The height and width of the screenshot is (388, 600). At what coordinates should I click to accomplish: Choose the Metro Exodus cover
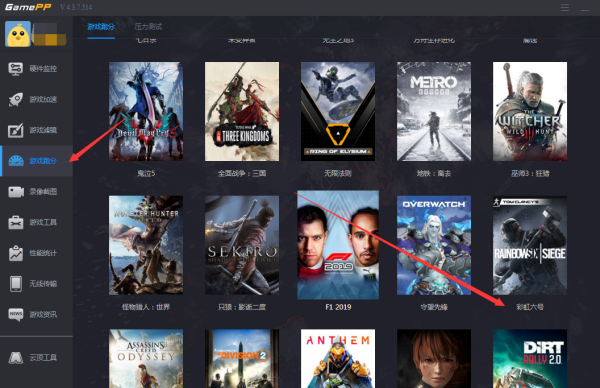click(434, 111)
